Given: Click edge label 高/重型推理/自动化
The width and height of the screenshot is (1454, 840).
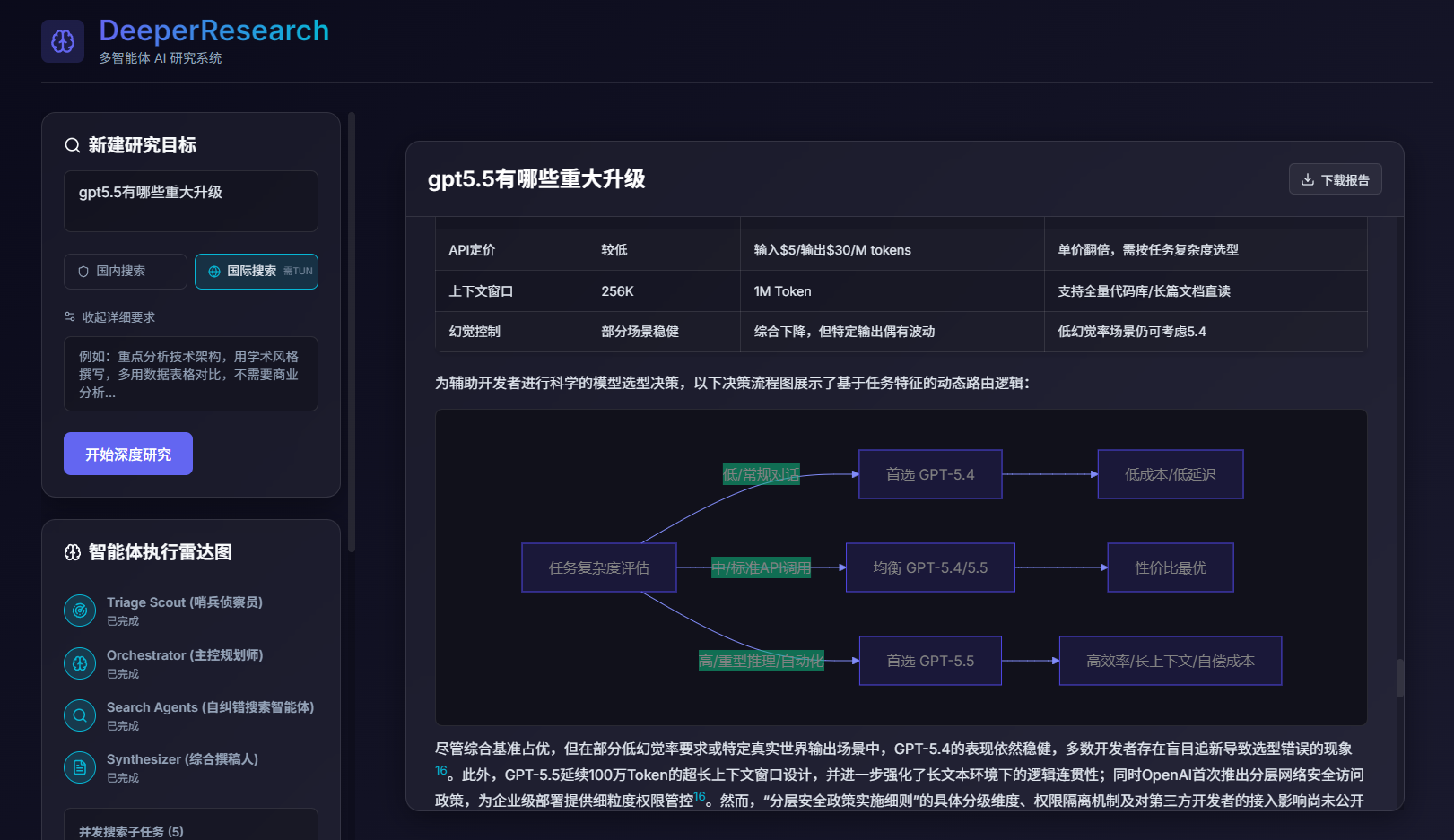Looking at the screenshot, I should (762, 661).
